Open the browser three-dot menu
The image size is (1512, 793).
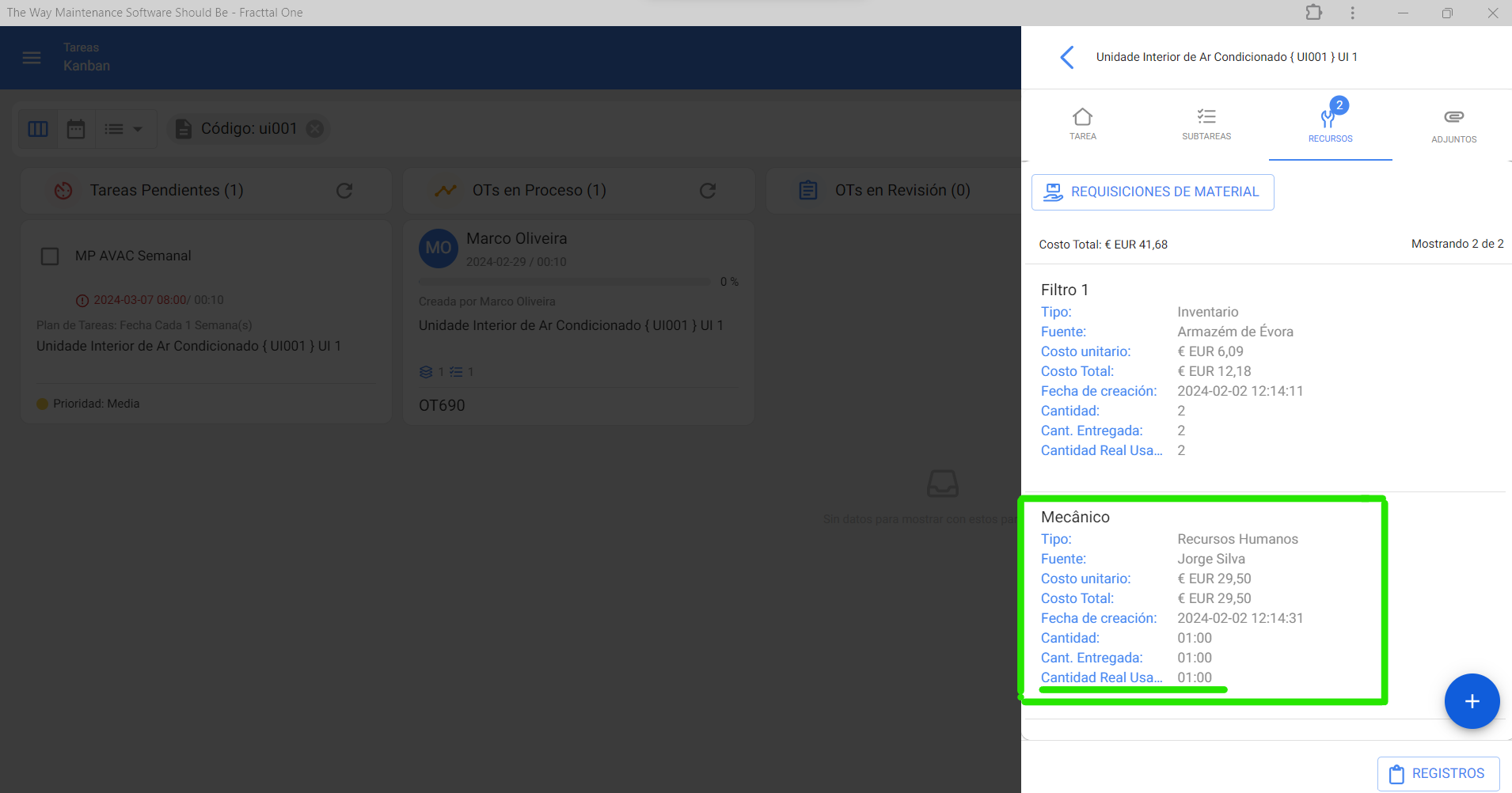(1352, 13)
